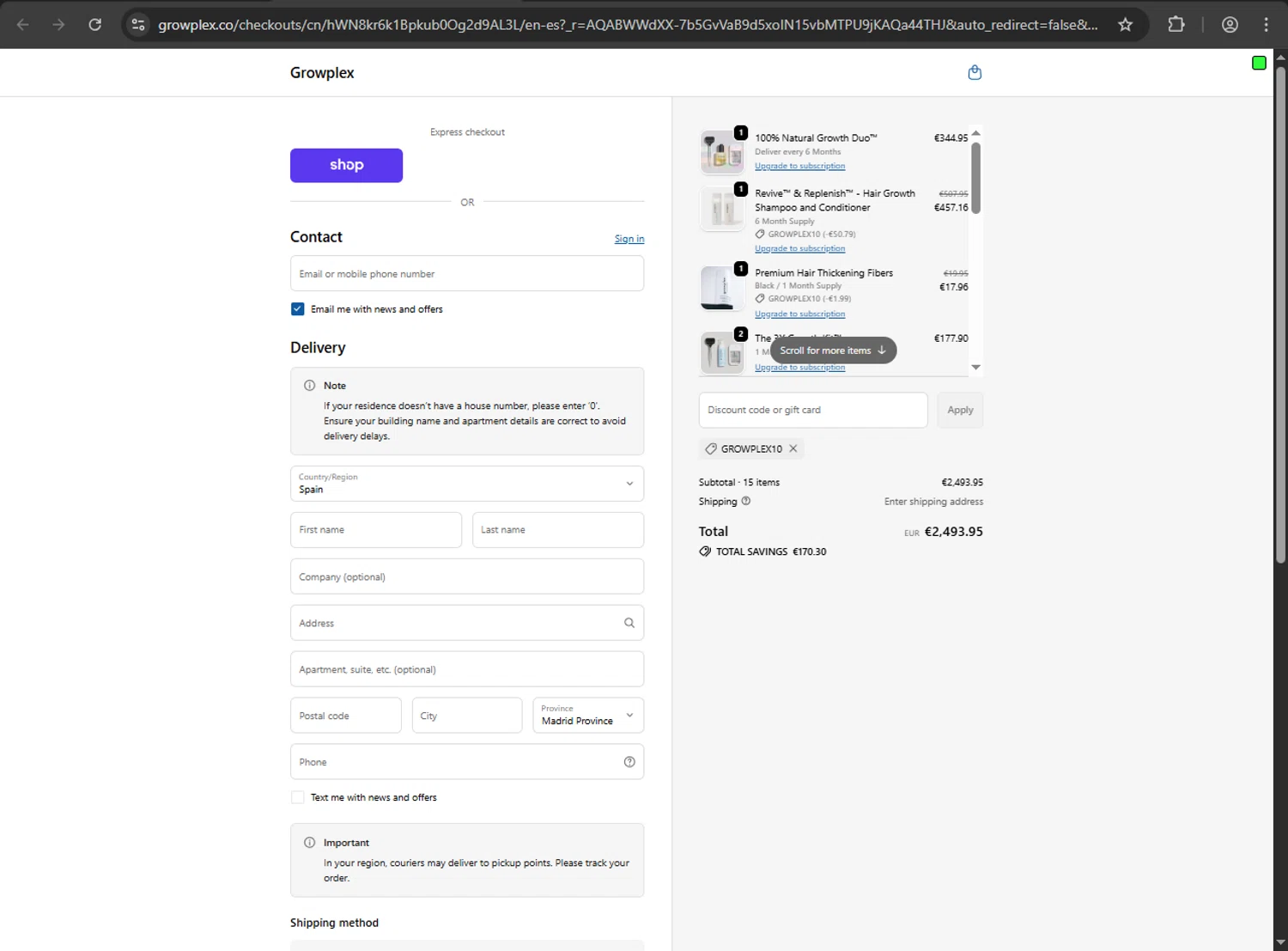Upgrade Hair Thickening Fibers to subscription
The image size is (1288, 951).
(x=799, y=314)
